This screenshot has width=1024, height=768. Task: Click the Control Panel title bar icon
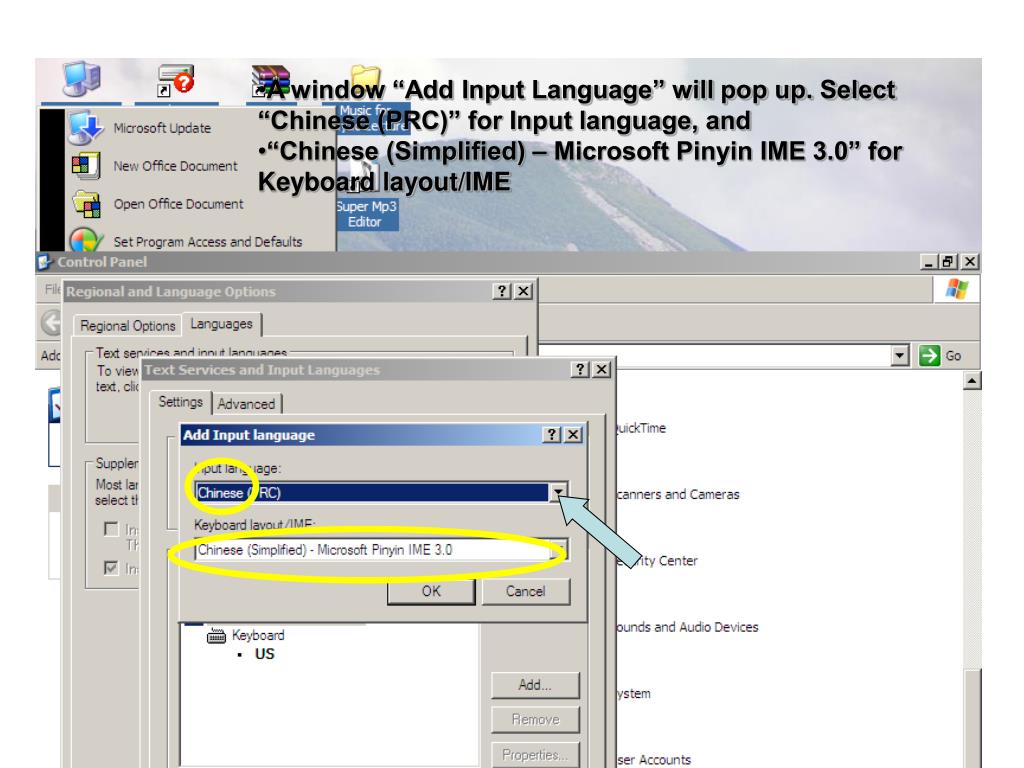[45, 263]
